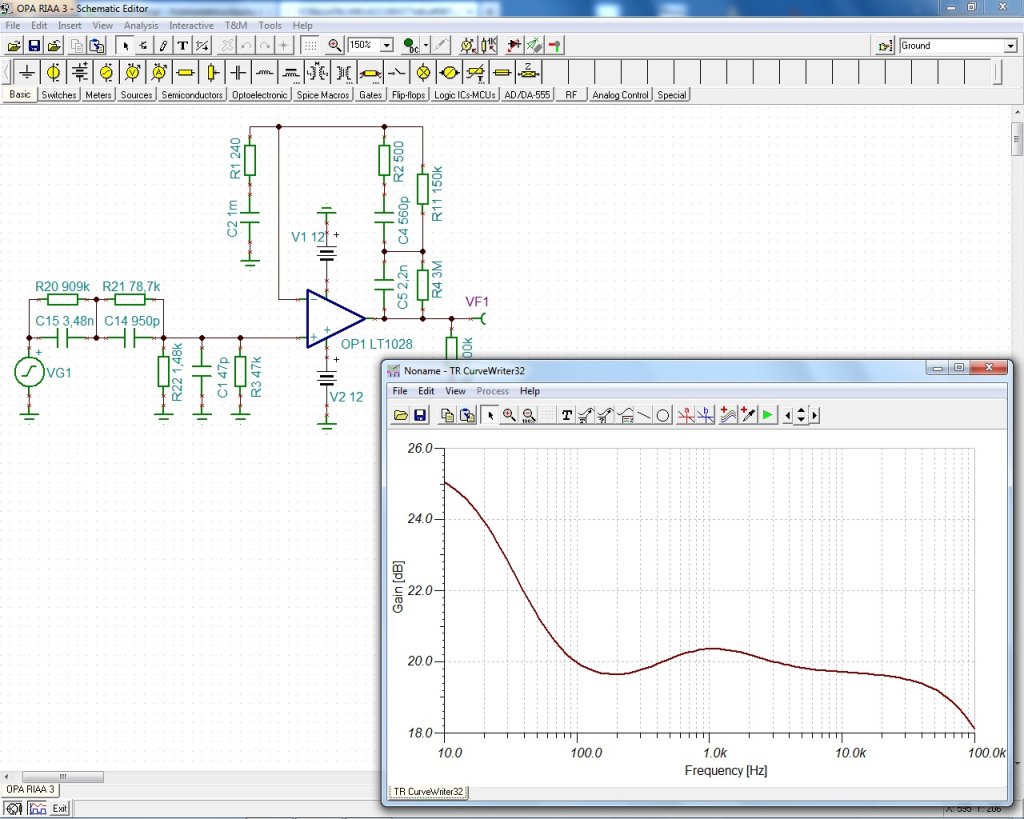Click the text tool in the schematic toolbar
Image resolution: width=1024 pixels, height=819 pixels.
(182, 46)
